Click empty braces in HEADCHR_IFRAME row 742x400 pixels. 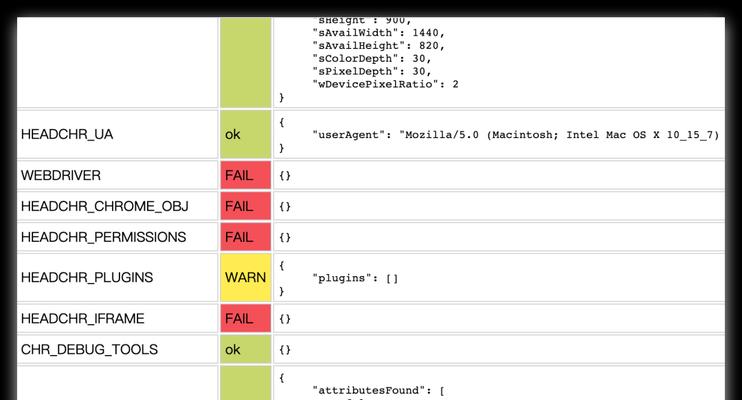tap(285, 319)
